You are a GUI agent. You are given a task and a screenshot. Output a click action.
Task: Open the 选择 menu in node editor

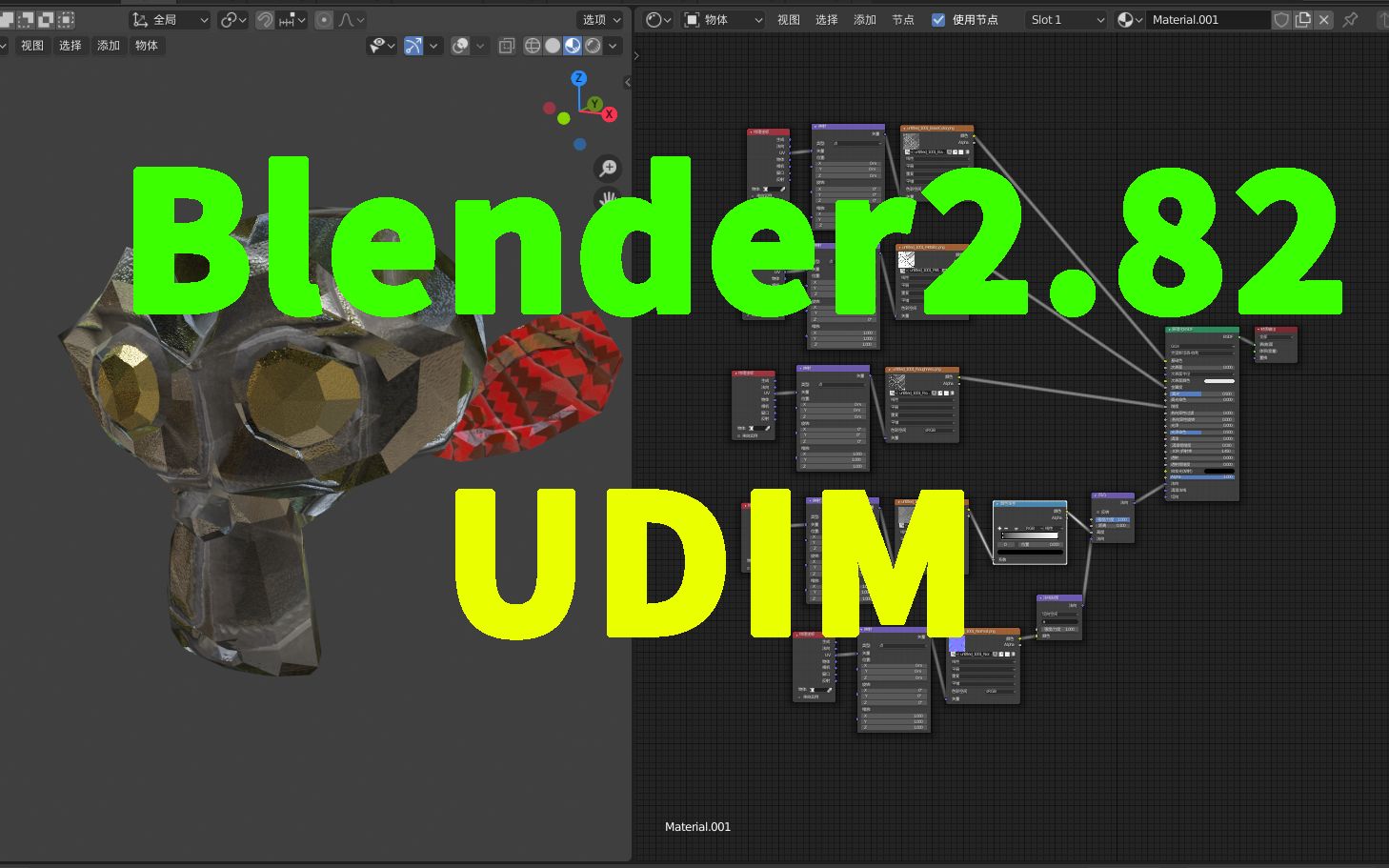tap(827, 19)
